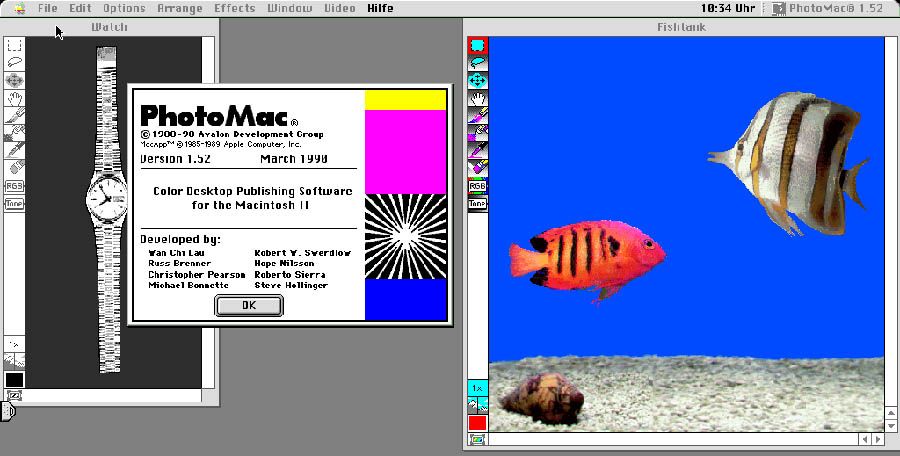
Task: Open the PhotoMac application switcher menu
Action: coord(828,8)
